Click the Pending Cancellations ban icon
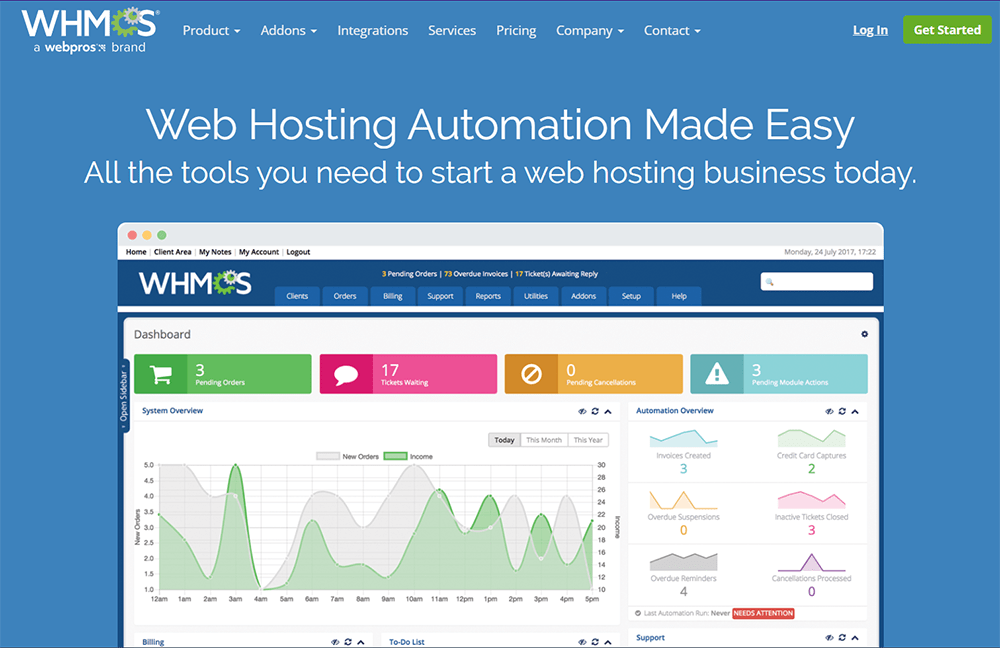1000x648 pixels. pyautogui.click(x=531, y=375)
